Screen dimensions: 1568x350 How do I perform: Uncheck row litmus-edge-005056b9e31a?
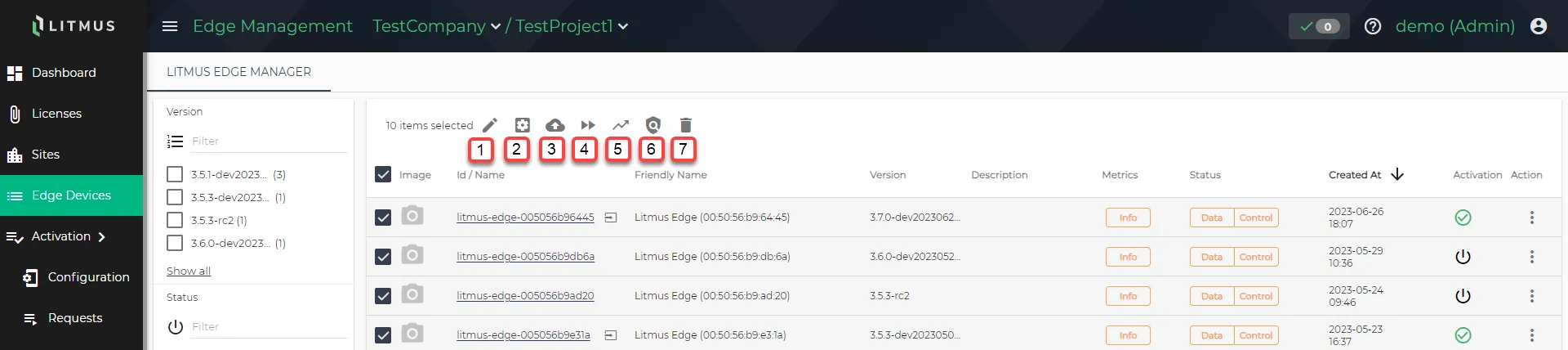[383, 335]
